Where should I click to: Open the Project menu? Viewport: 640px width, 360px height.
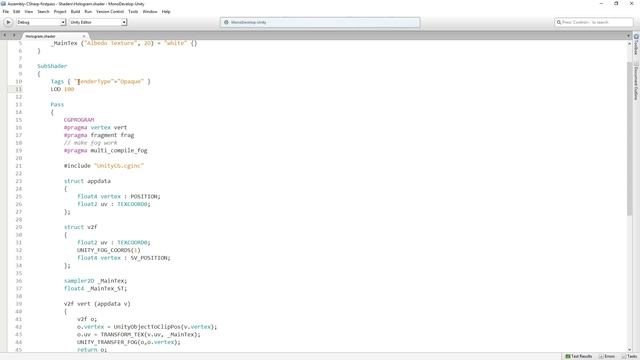tap(60, 11)
